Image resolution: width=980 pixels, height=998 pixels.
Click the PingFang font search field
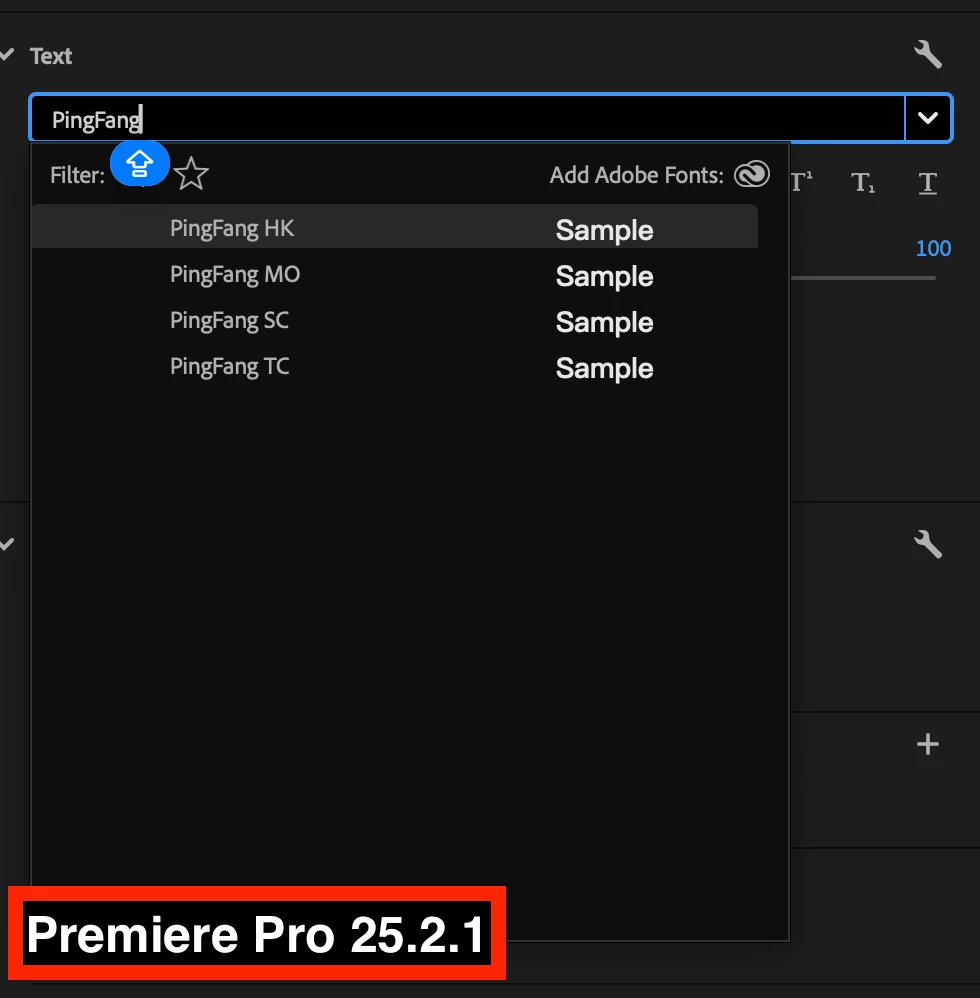click(x=468, y=118)
